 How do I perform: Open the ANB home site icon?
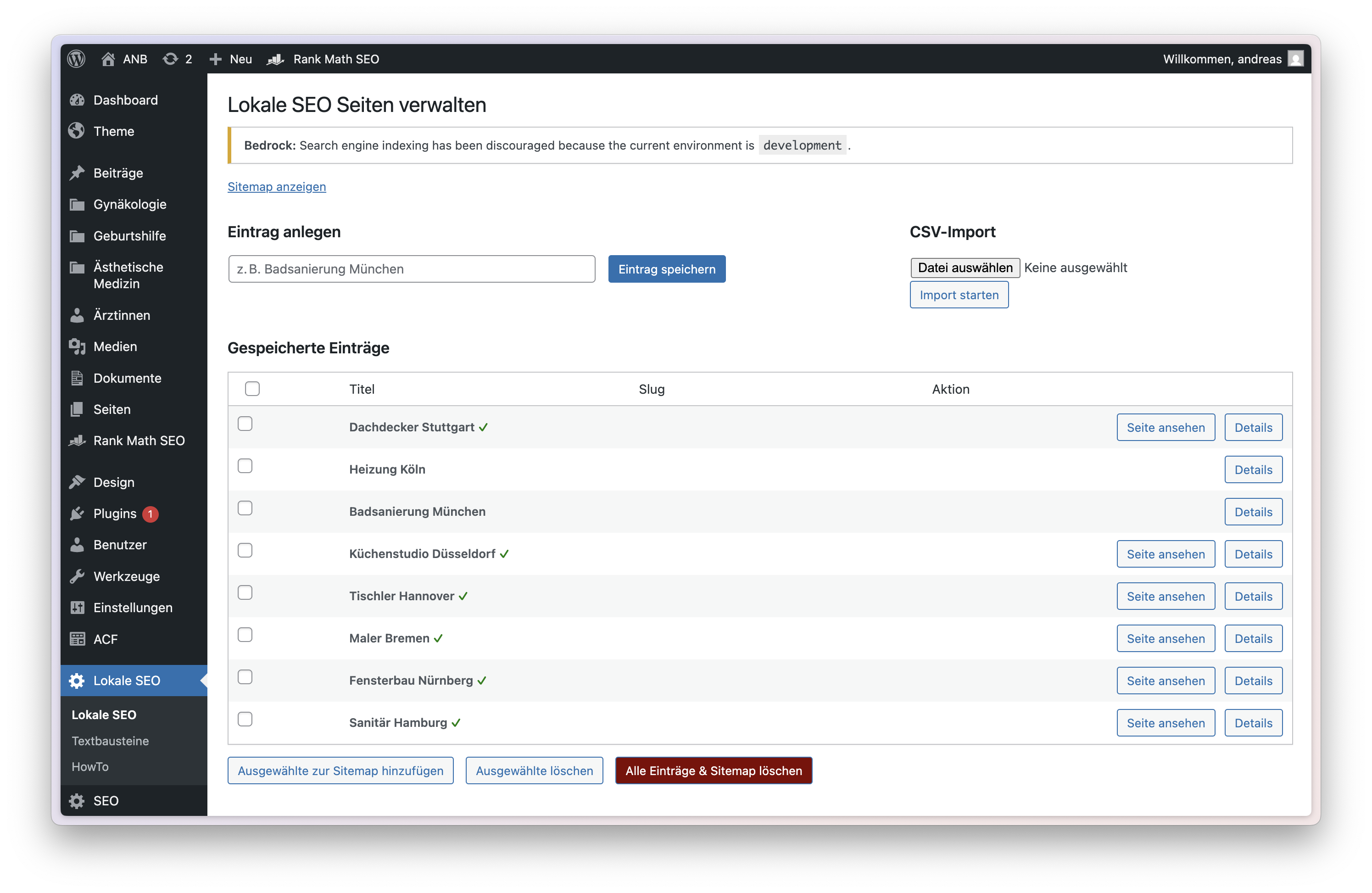coord(108,59)
